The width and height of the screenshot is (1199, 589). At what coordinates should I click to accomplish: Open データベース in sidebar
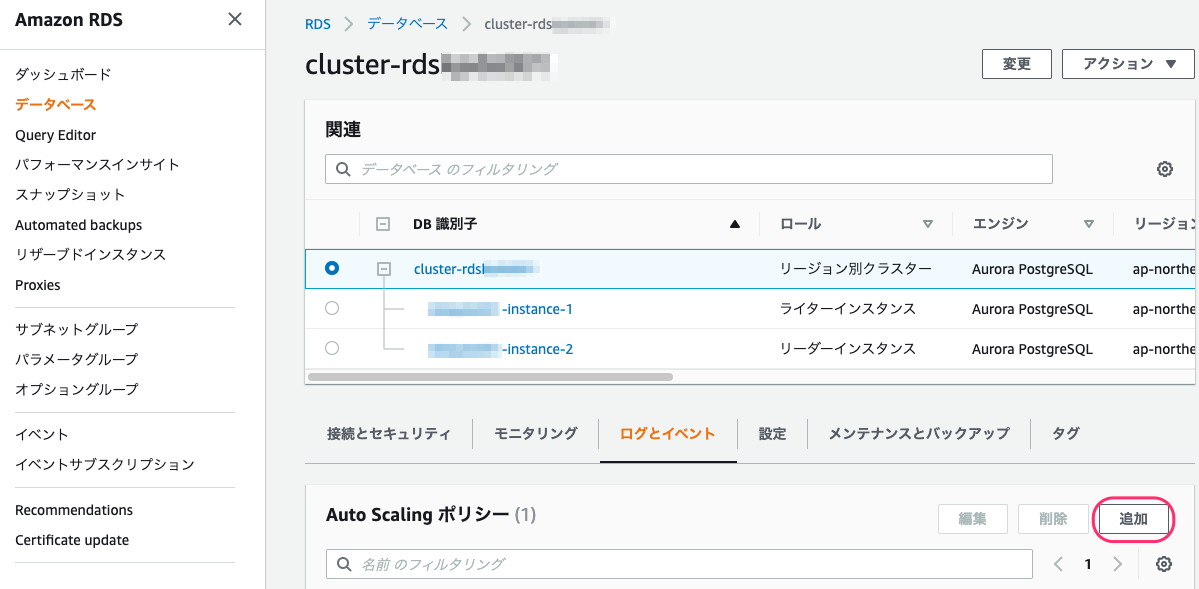[x=56, y=105]
